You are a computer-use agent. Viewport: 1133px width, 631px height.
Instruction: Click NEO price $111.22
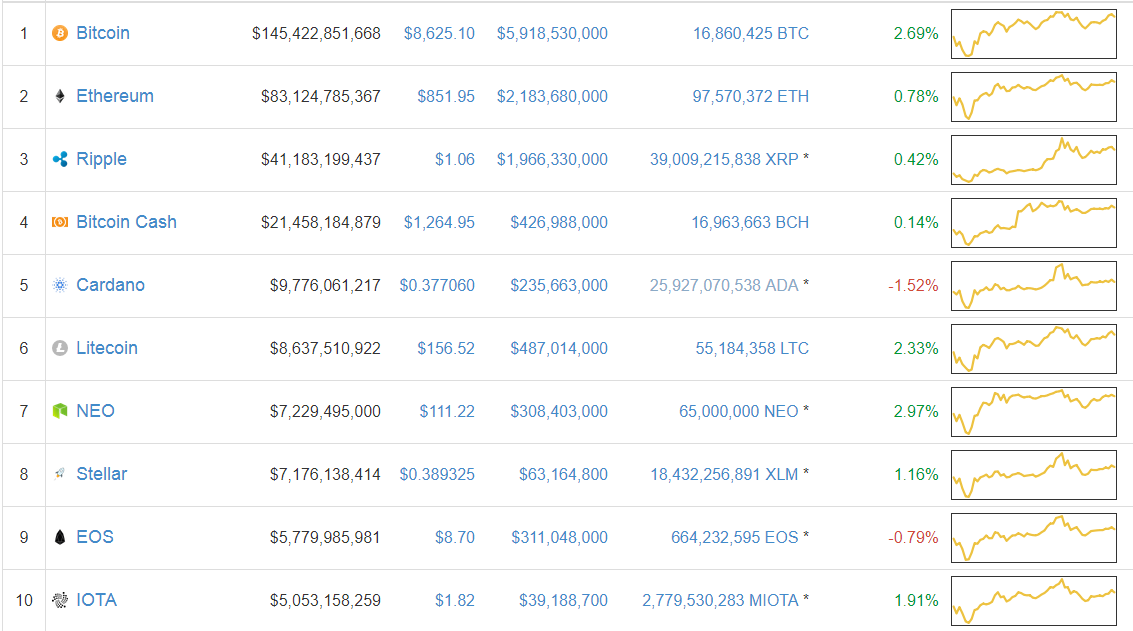(447, 411)
